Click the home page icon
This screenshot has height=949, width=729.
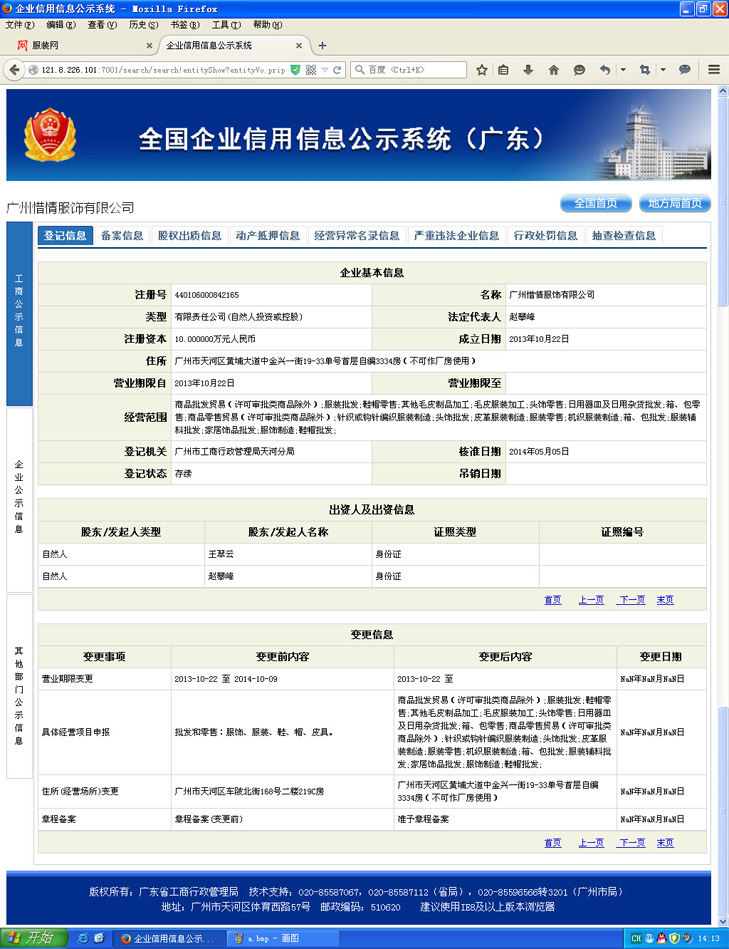(x=554, y=70)
